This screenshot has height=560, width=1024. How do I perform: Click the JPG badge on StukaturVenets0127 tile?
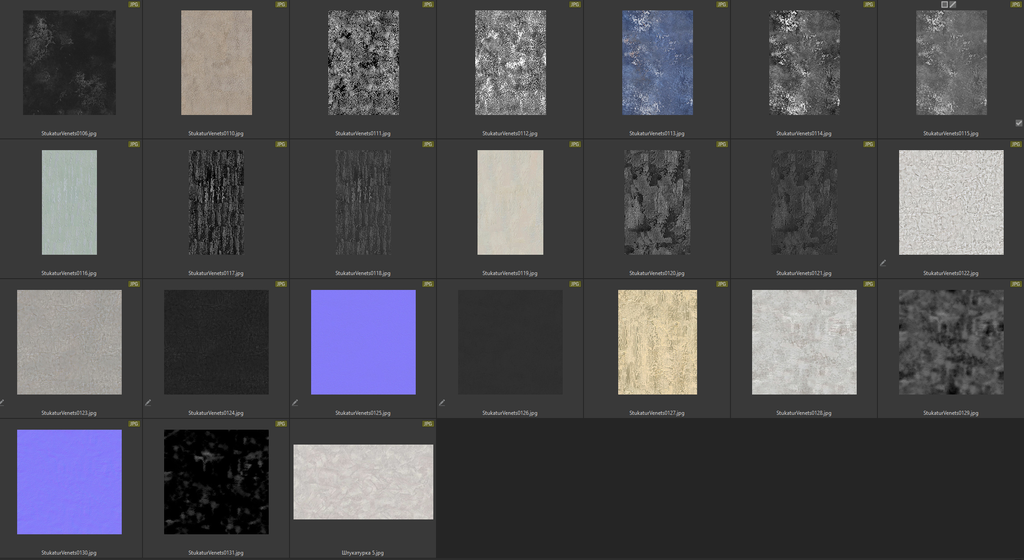(722, 284)
